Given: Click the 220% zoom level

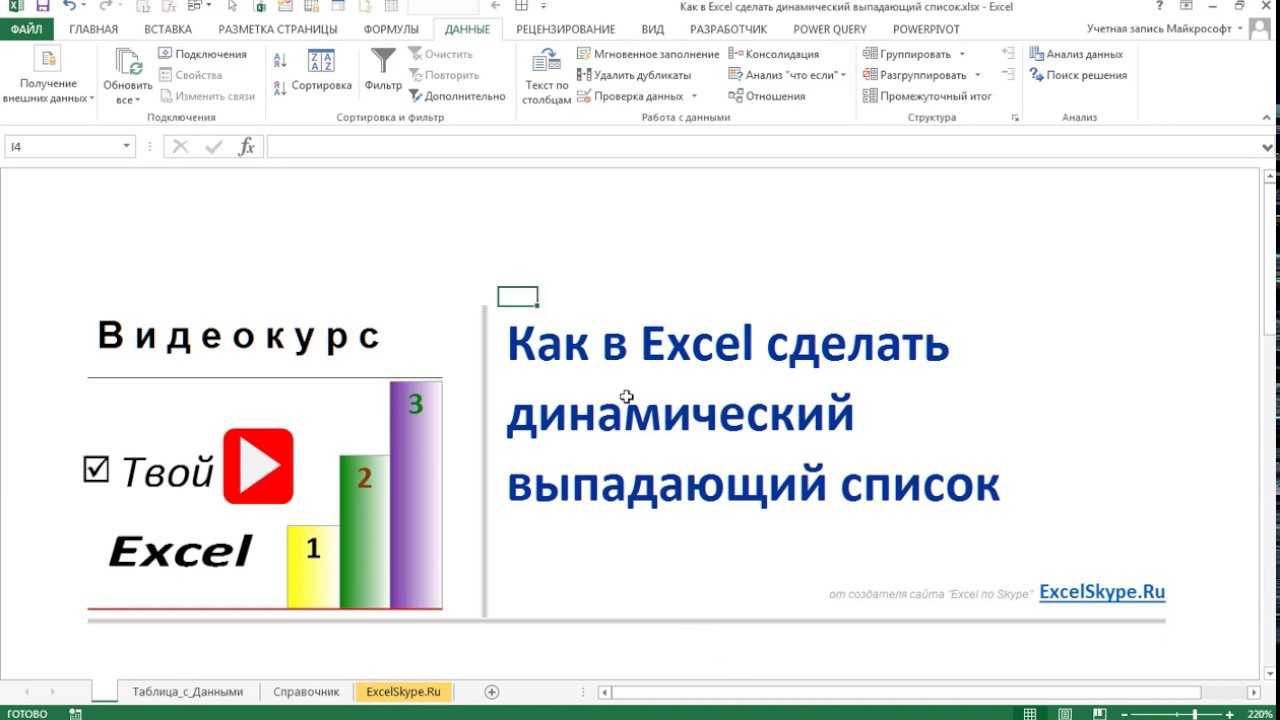Looking at the screenshot, I should pyautogui.click(x=1260, y=714).
